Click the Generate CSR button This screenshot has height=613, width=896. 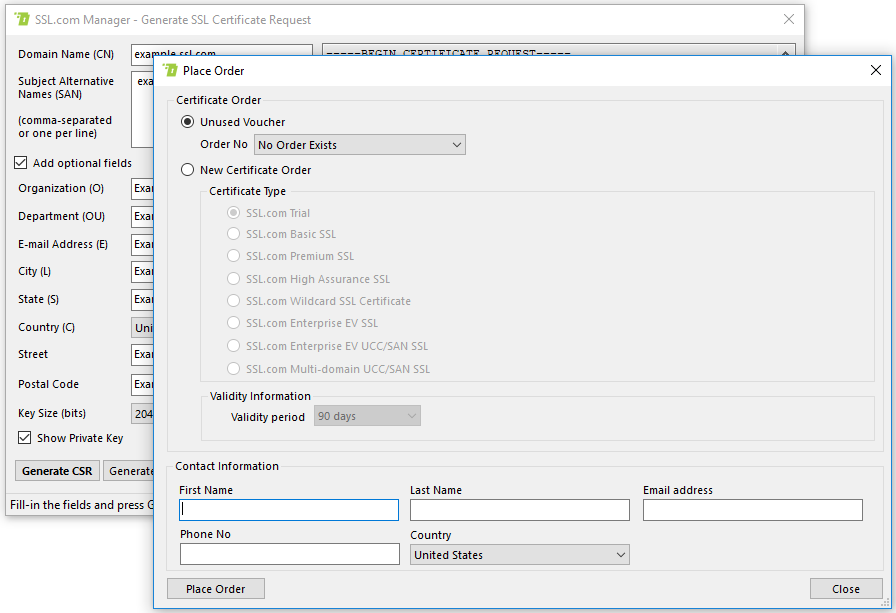57,471
